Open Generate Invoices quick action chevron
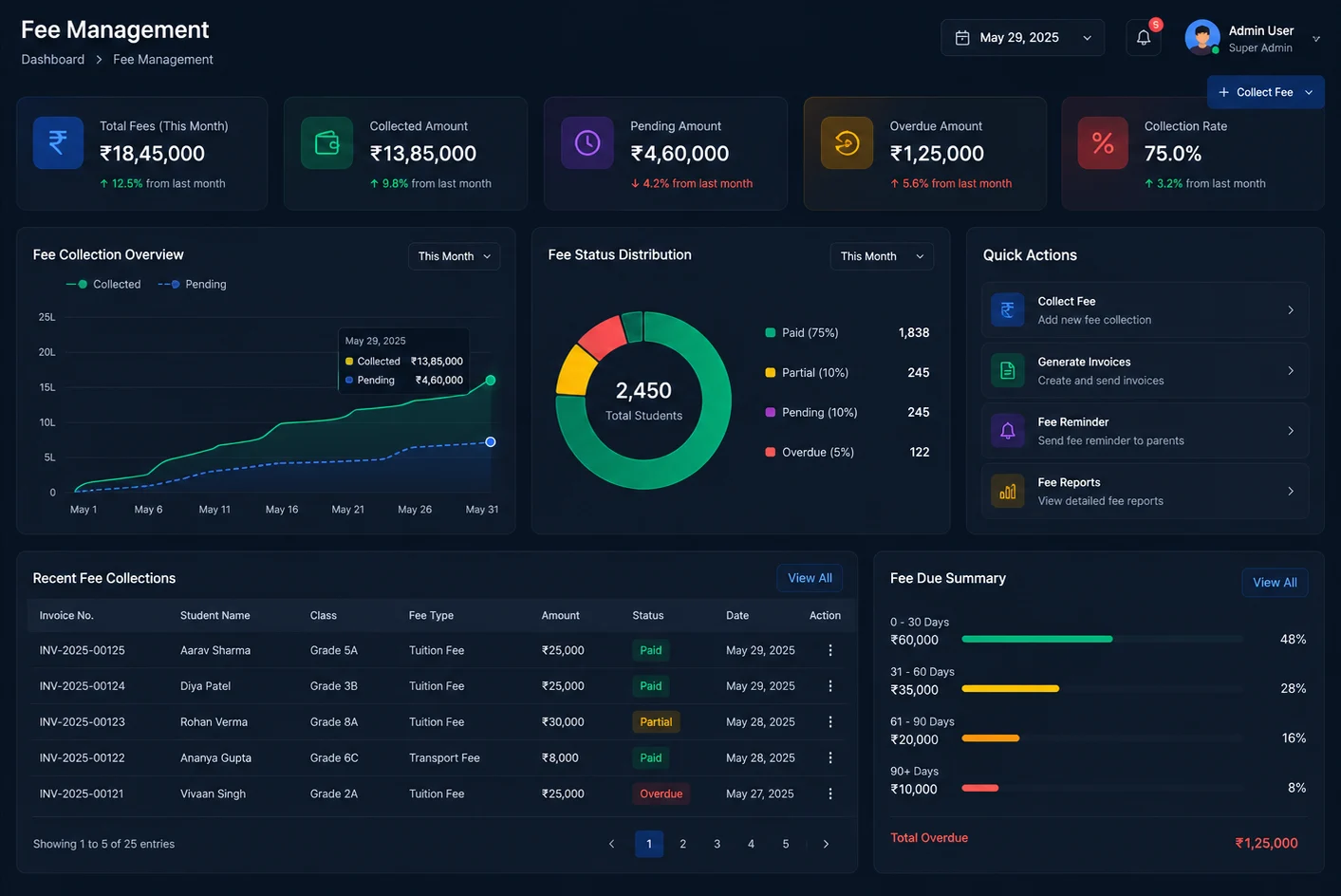The image size is (1341, 896). tap(1291, 371)
